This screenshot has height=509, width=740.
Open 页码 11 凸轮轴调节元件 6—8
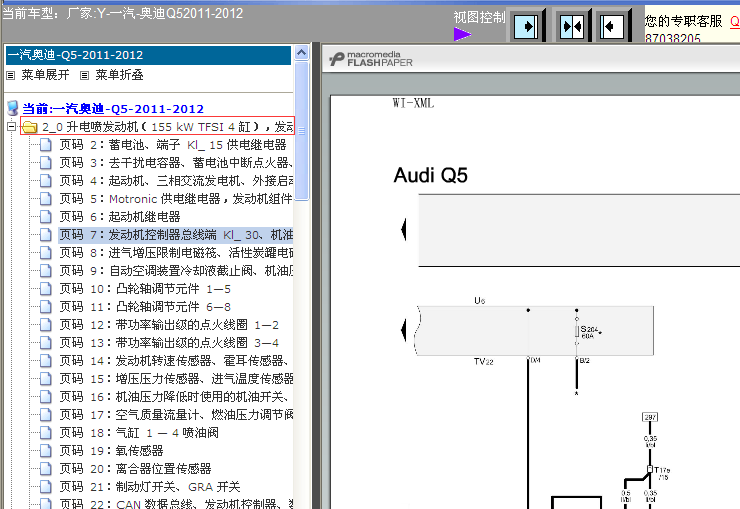(x=145, y=307)
